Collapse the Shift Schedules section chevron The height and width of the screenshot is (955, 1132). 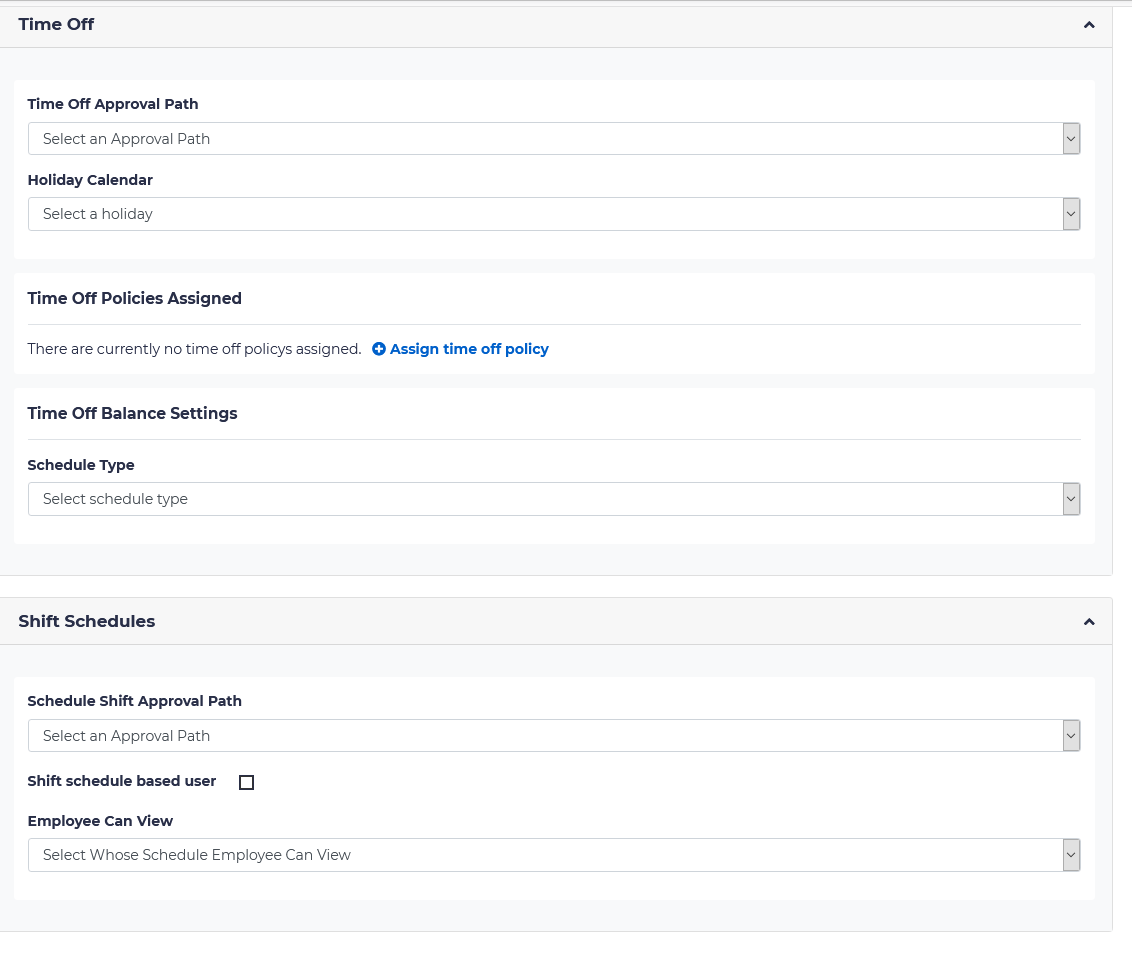point(1089,622)
